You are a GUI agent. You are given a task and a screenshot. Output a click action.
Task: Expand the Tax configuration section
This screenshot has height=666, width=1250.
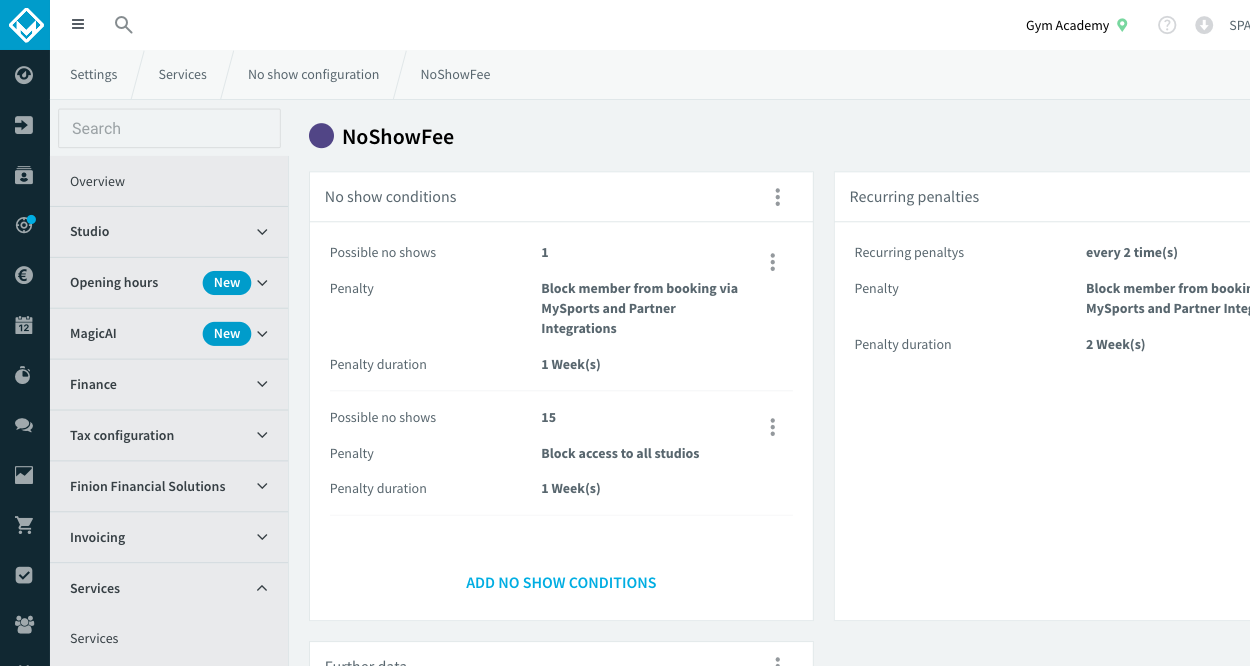point(169,436)
